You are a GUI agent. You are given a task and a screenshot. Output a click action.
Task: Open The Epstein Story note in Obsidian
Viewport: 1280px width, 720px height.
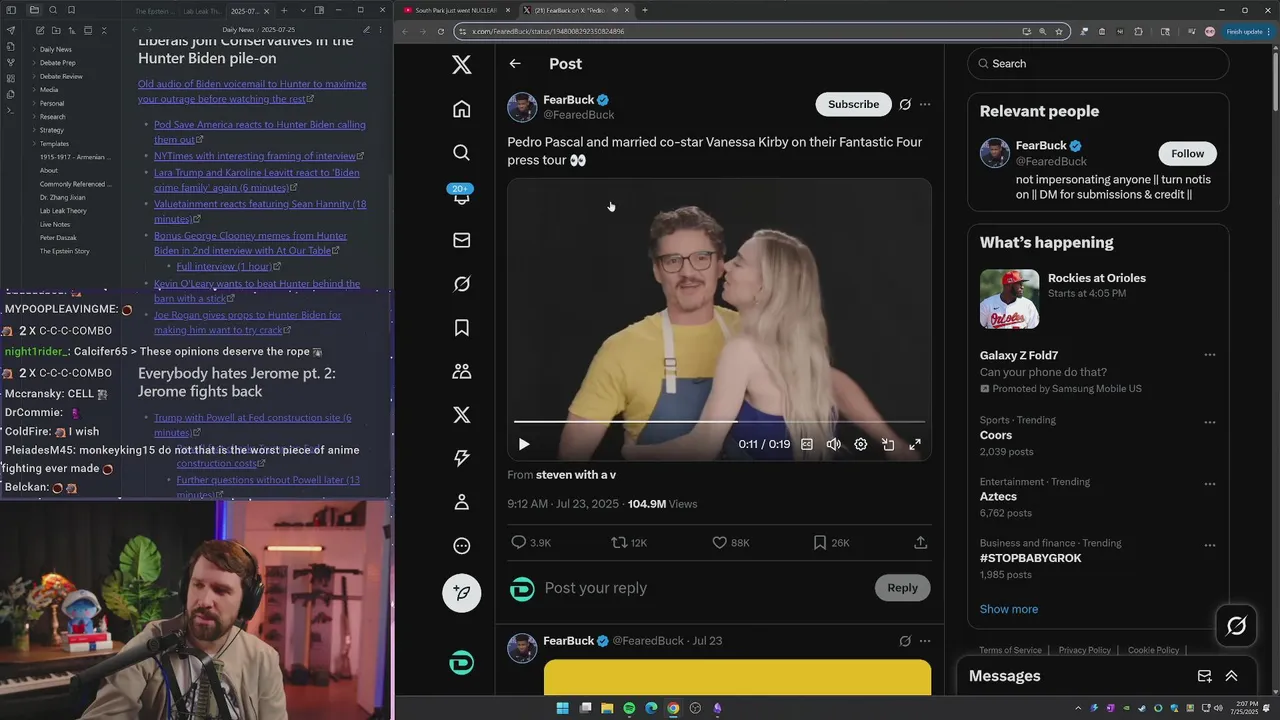tap(64, 251)
